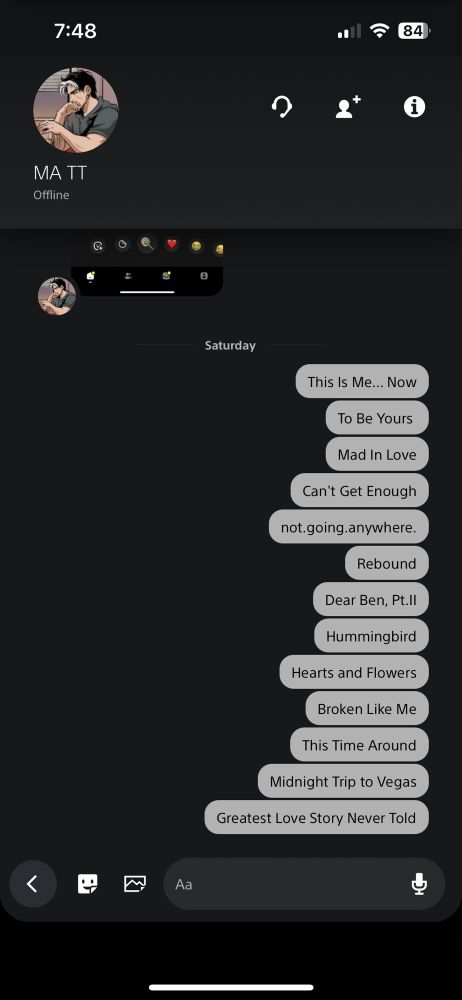Select the "not.going.anywhere." message bubble

tap(348, 527)
